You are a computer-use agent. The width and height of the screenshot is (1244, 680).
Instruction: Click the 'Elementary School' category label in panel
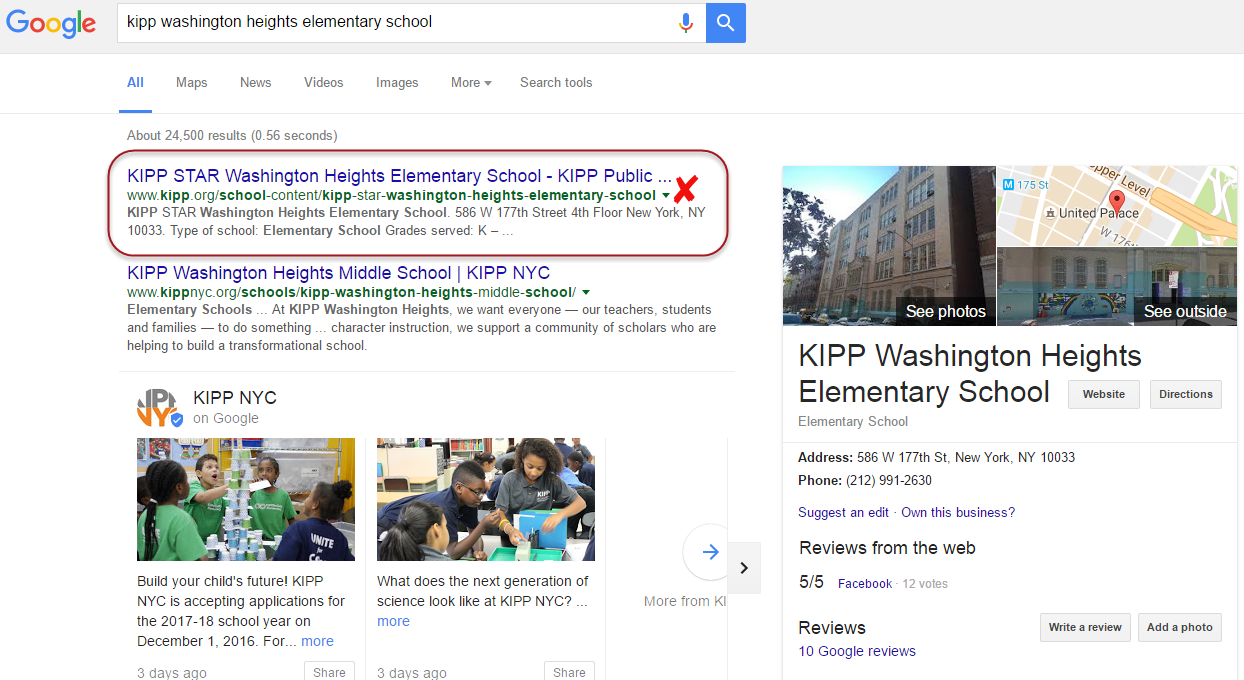(853, 421)
